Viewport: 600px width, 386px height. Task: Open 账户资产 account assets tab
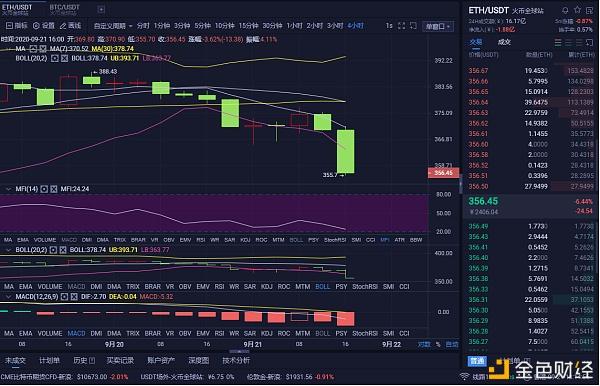tap(161, 360)
